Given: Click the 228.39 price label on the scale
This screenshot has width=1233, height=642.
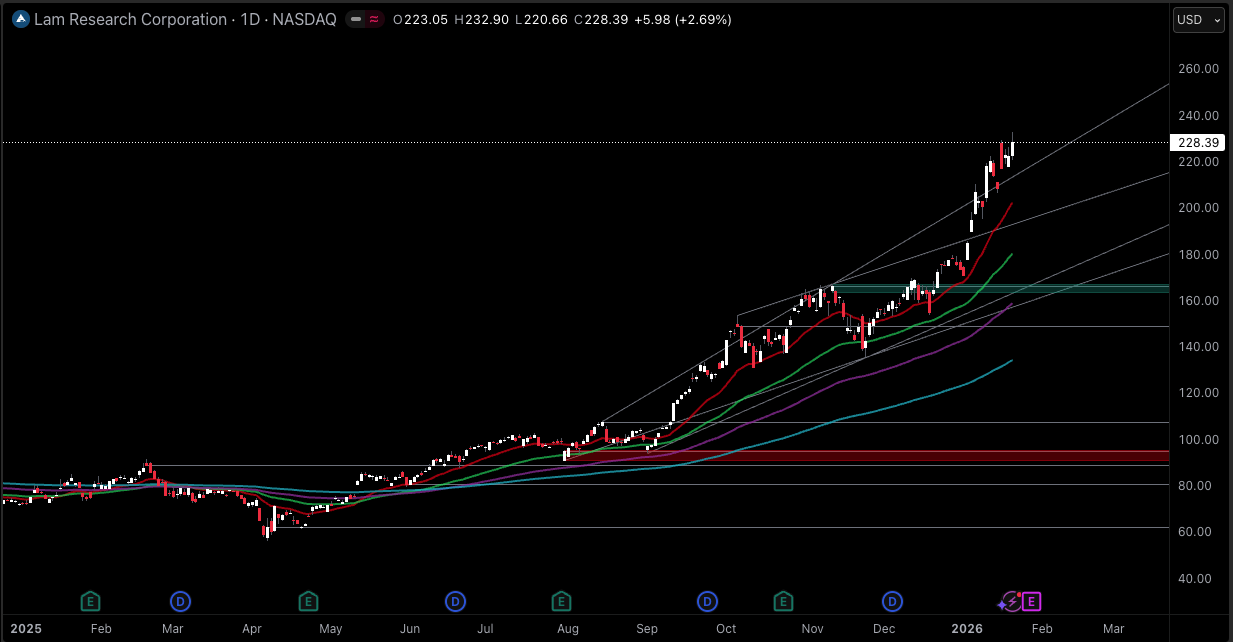Looking at the screenshot, I should pos(1196,142).
